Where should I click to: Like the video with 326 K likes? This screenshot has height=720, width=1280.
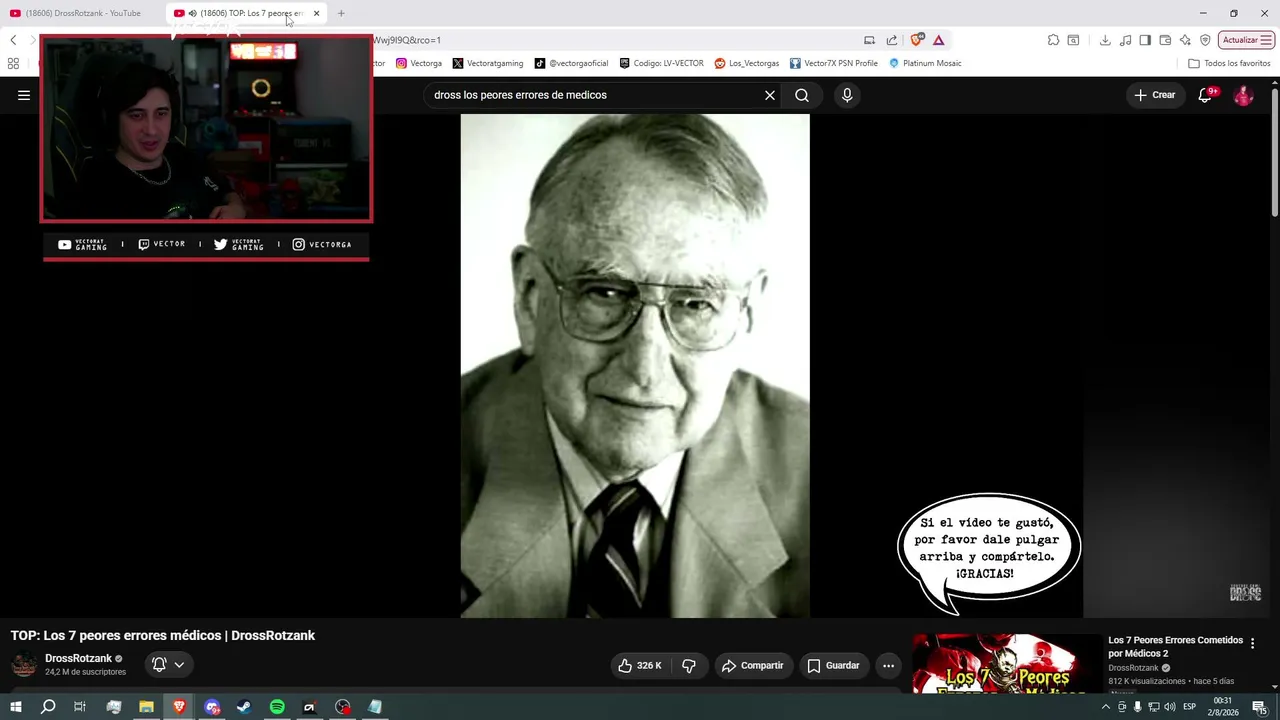click(x=640, y=666)
